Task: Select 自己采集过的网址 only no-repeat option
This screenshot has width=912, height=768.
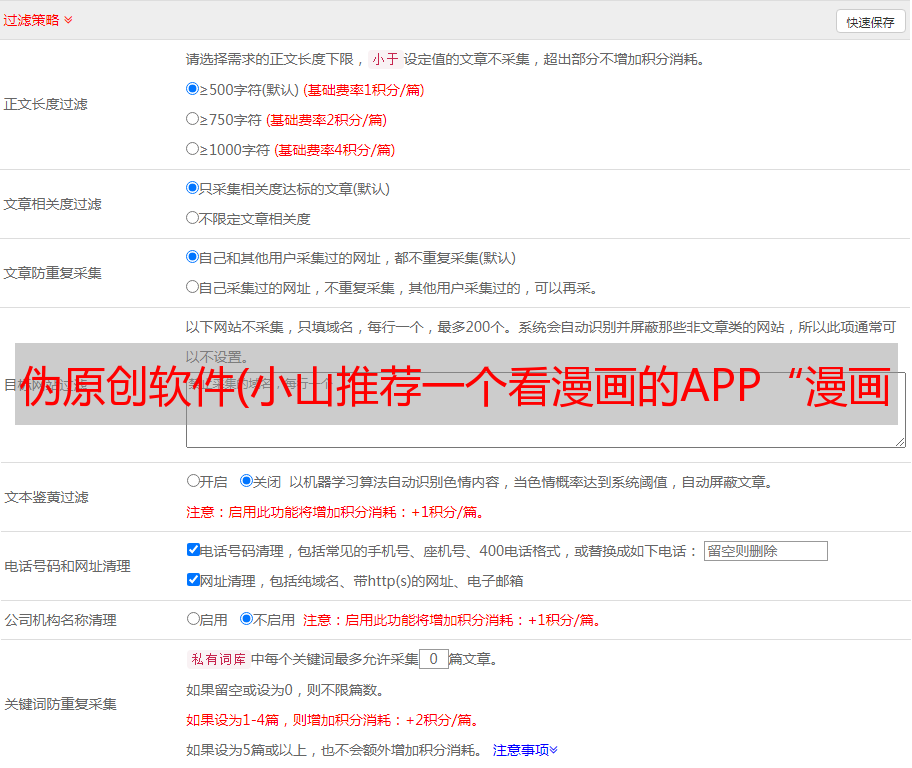Action: (193, 287)
